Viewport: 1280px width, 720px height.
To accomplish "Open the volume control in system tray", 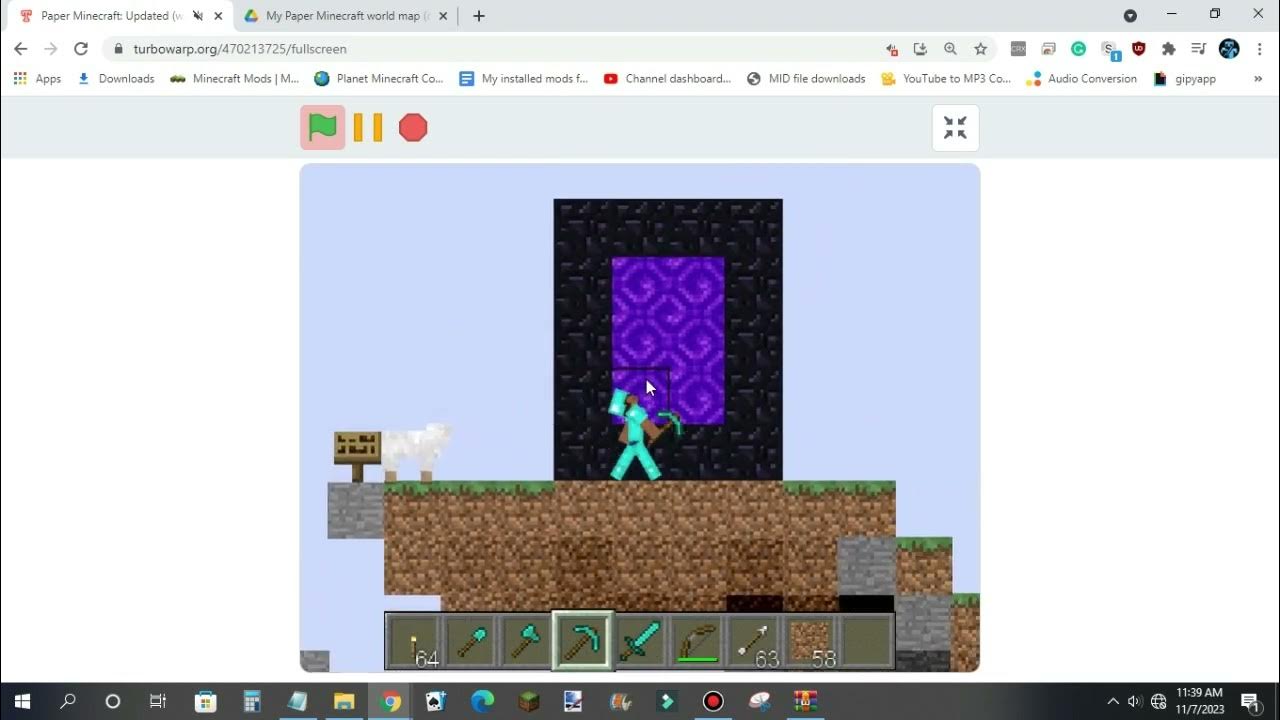I will point(1134,701).
